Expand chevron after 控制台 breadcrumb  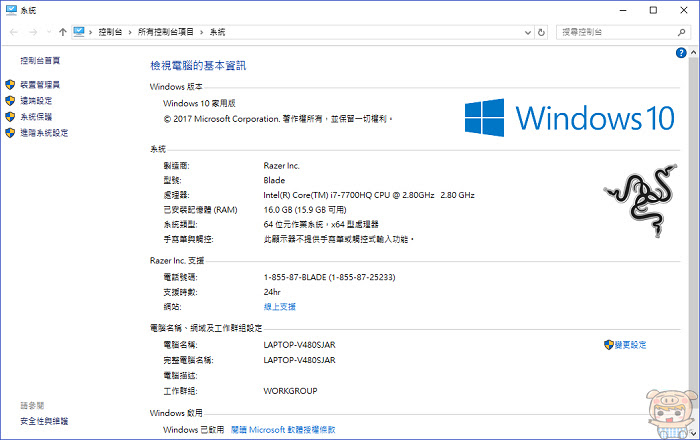[x=130, y=32]
